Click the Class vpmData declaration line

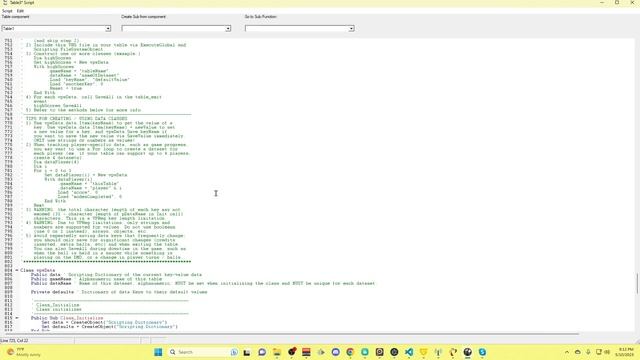(38, 270)
